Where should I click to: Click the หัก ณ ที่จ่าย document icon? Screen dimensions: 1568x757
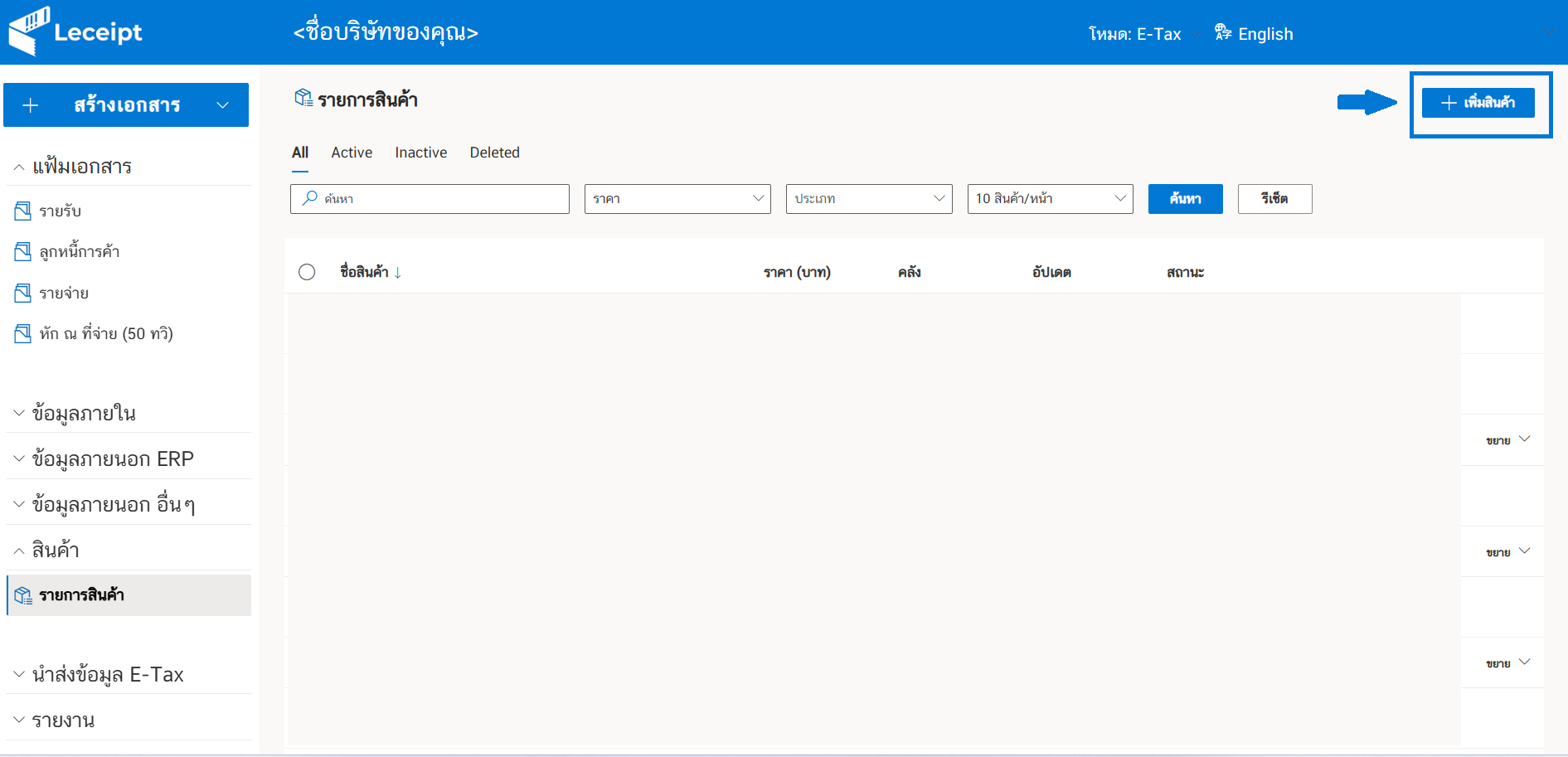pos(23,333)
